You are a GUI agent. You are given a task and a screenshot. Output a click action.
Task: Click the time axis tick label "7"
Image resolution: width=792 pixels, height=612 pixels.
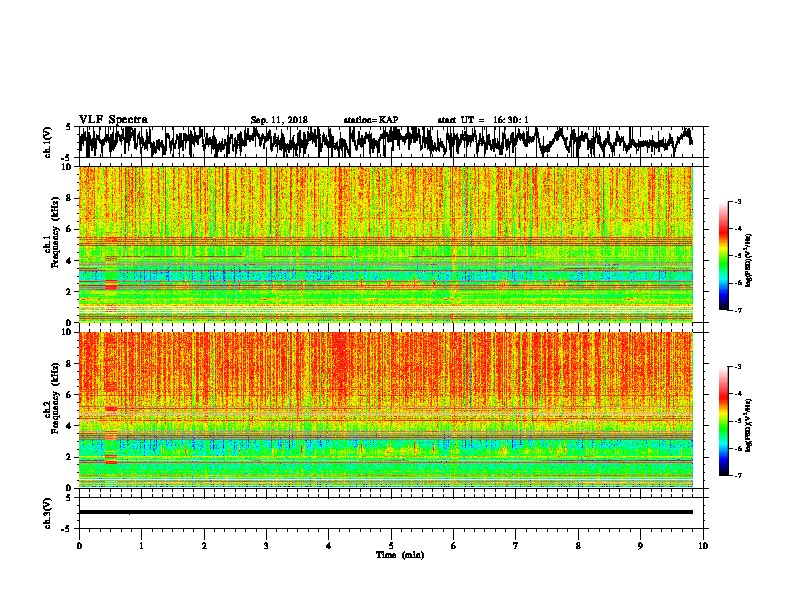click(x=516, y=546)
